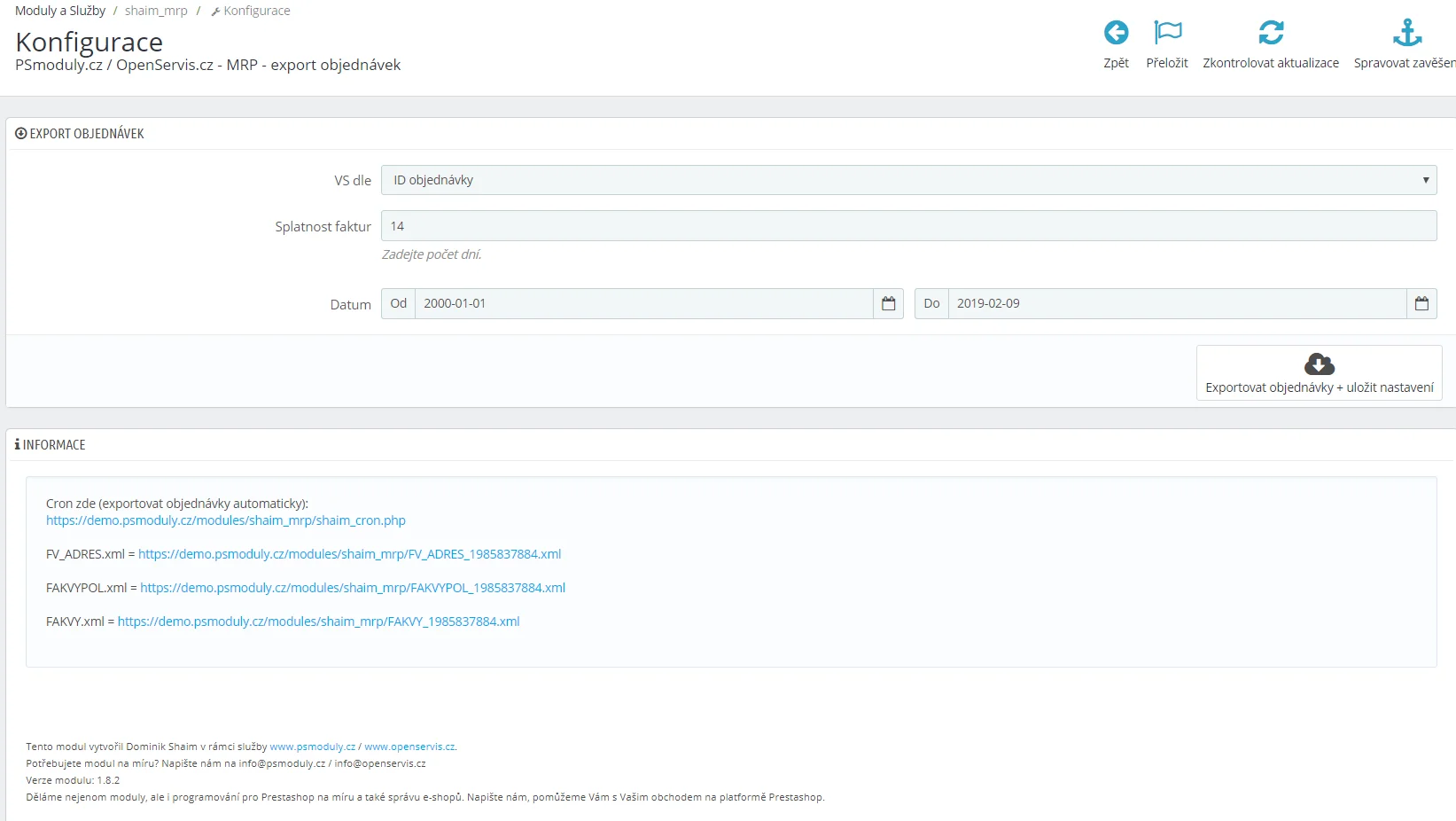
Task: Open the FV_ADRES xml file link
Action: [349, 554]
